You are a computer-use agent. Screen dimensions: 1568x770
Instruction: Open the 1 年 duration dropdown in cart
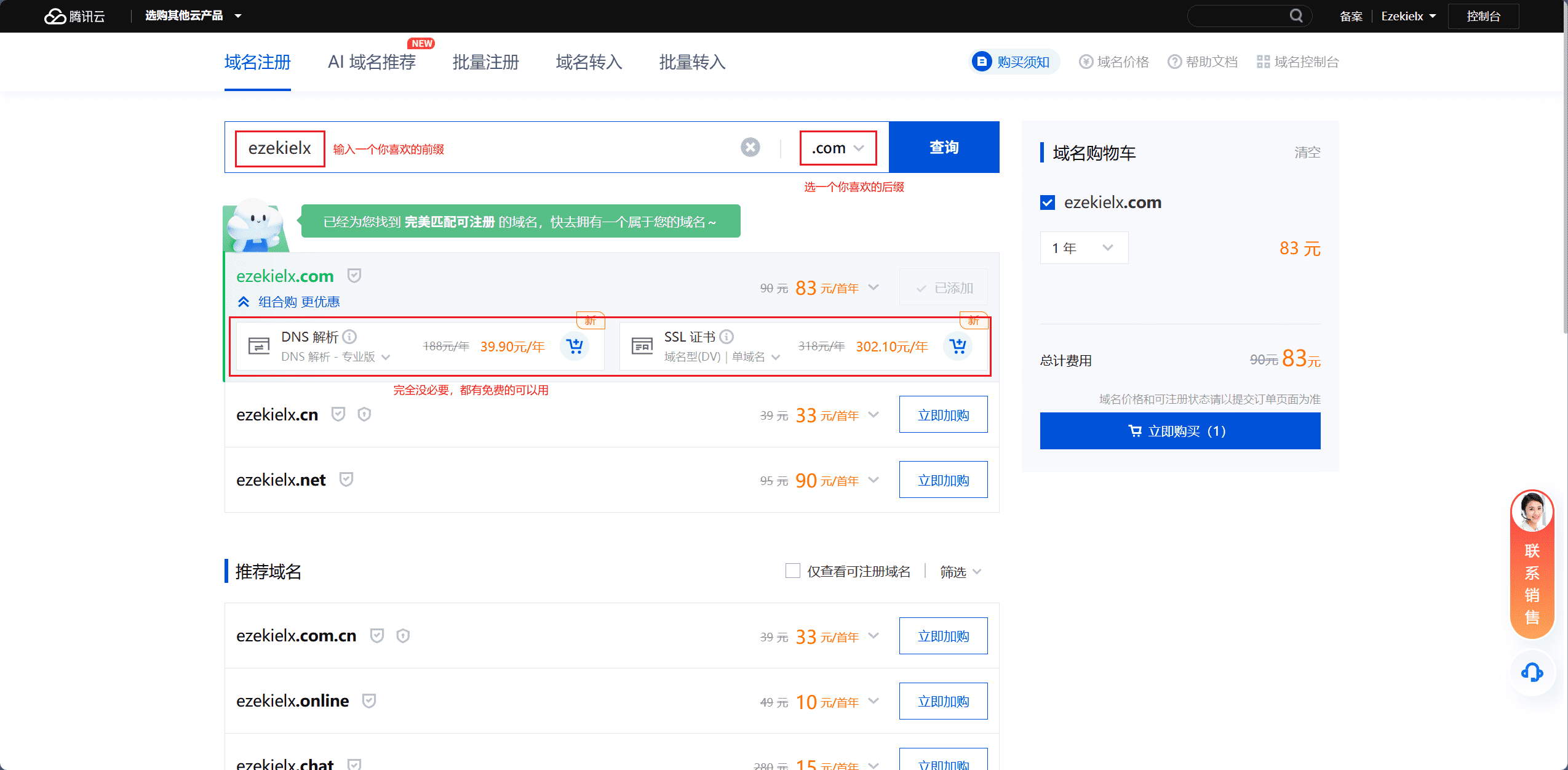tap(1084, 247)
